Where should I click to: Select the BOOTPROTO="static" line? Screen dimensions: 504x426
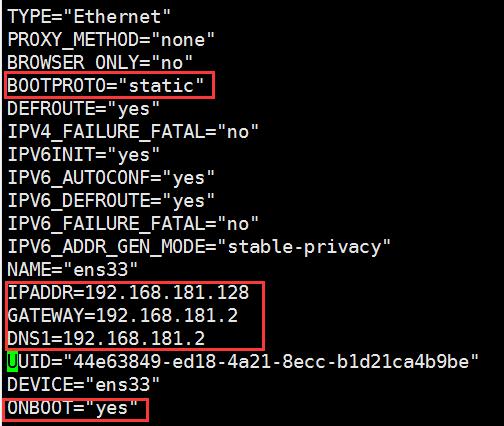pos(105,85)
